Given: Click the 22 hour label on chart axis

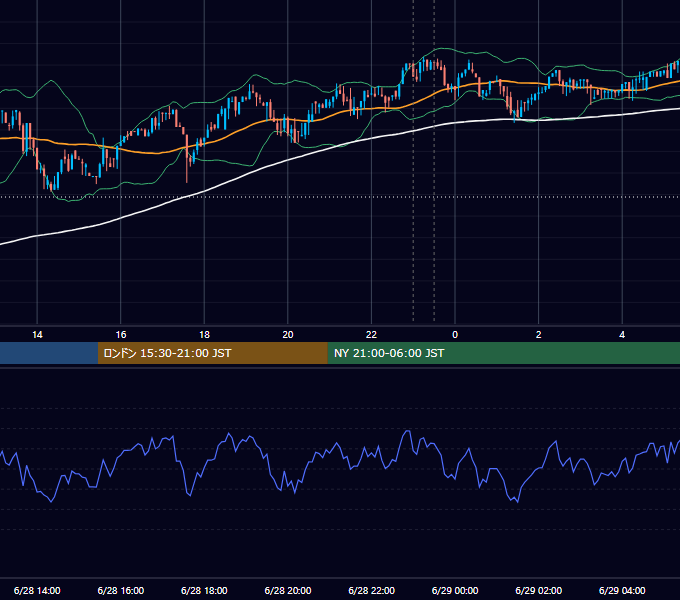Looking at the screenshot, I should (371, 335).
